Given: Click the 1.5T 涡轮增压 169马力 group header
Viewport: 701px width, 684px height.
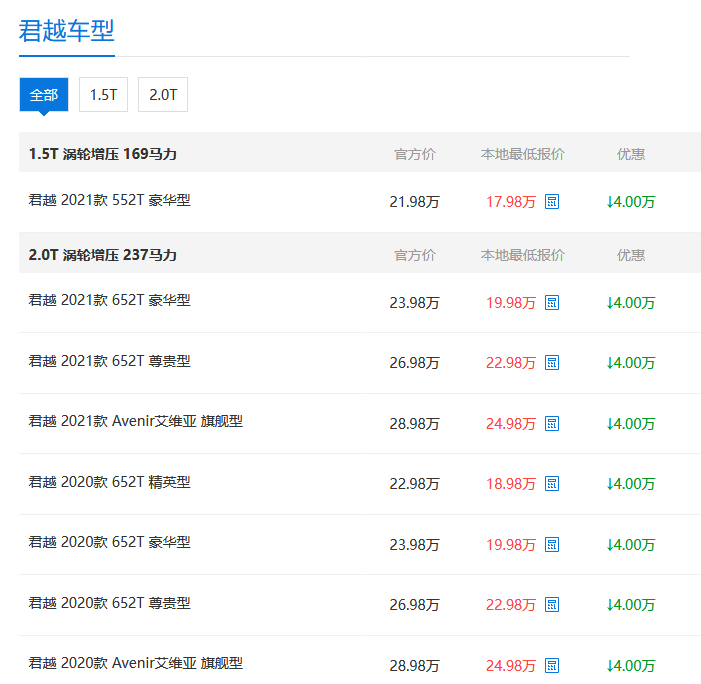Looking at the screenshot, I should click(x=103, y=154).
